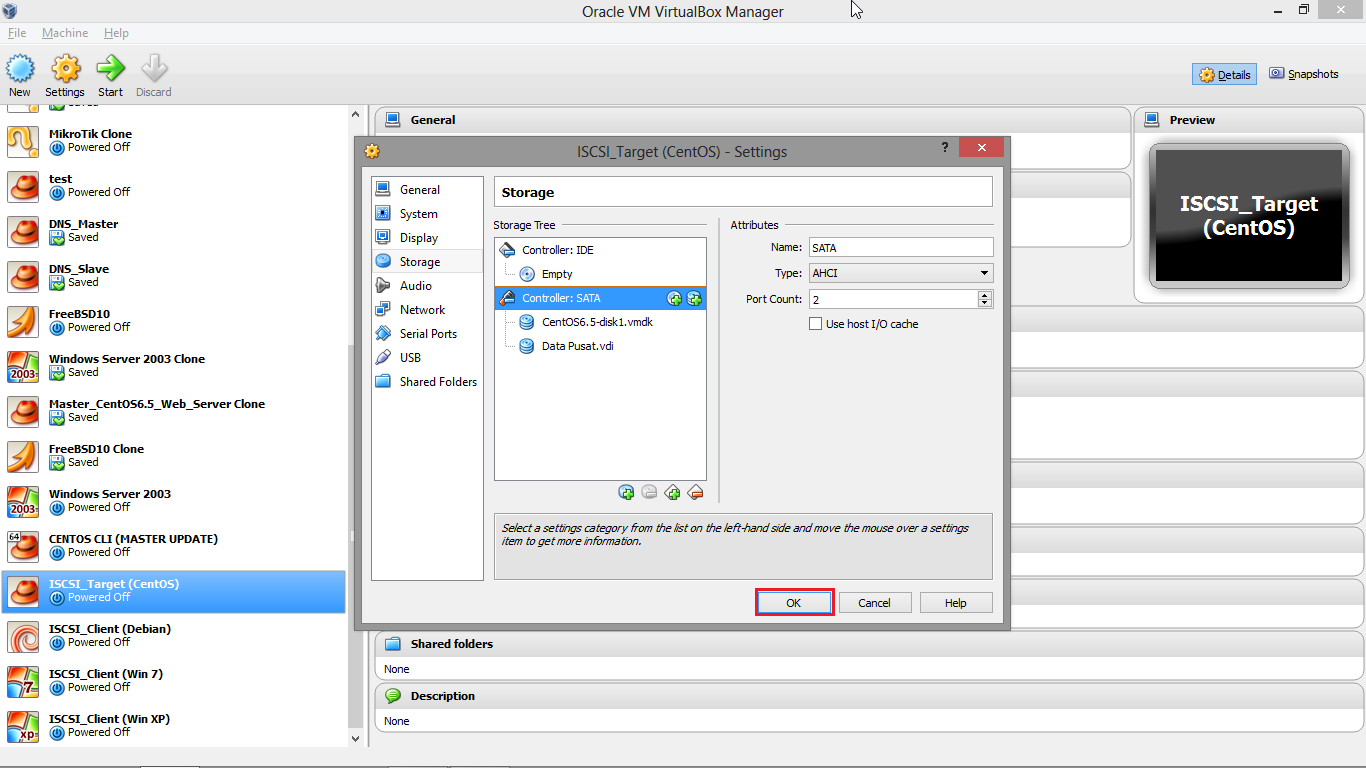Decrease Port Count with the down arrow
The image size is (1366, 768).
[985, 303]
